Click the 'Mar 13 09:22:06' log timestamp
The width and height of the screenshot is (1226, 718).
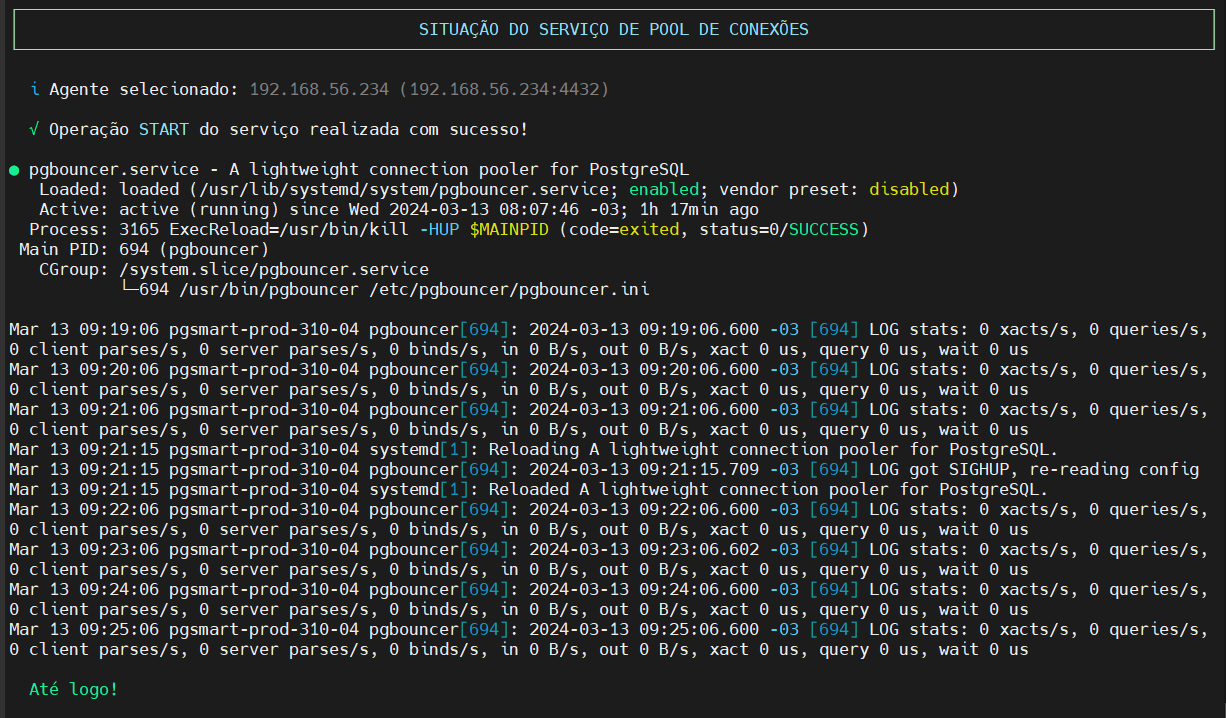(x=84, y=510)
